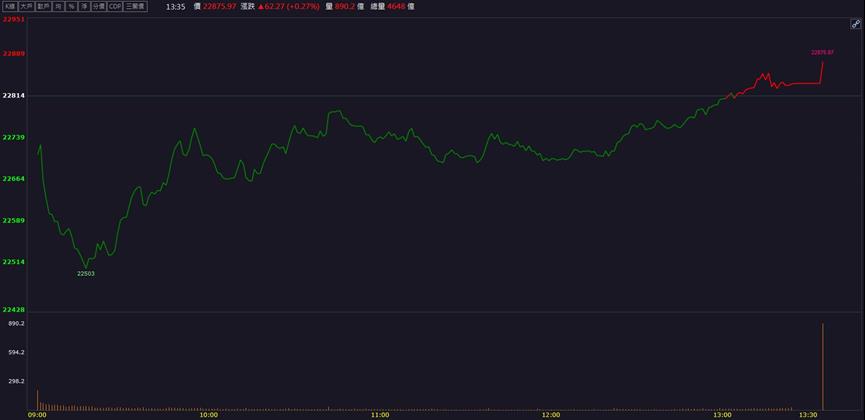Click the 594.2 volume axis label

(16, 352)
